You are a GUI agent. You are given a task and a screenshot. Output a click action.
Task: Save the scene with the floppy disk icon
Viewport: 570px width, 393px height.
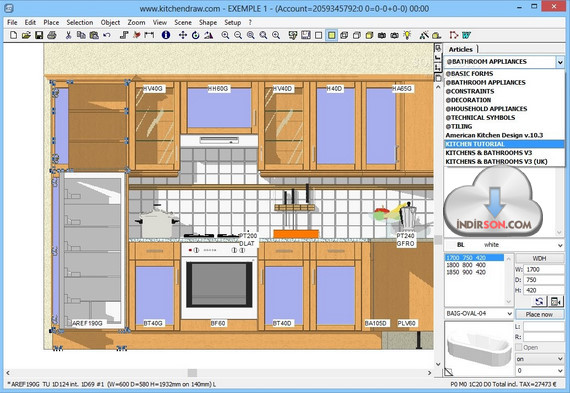coord(39,35)
